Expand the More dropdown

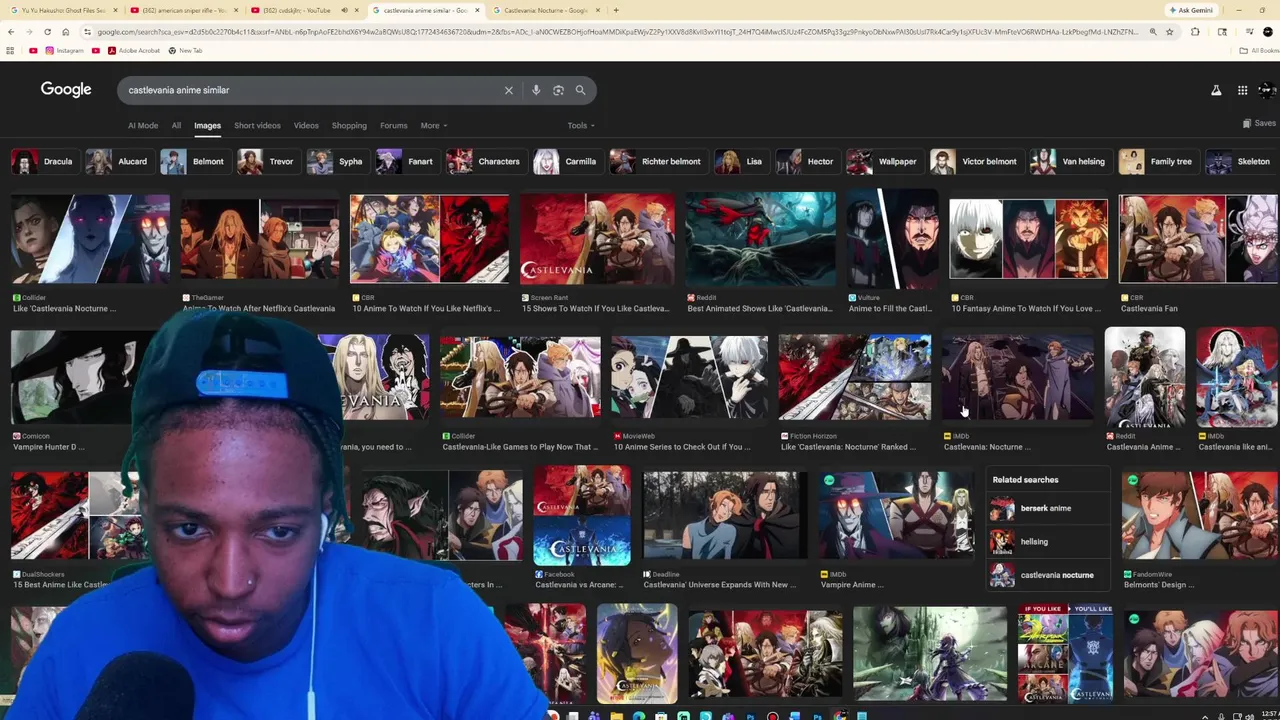(x=433, y=125)
